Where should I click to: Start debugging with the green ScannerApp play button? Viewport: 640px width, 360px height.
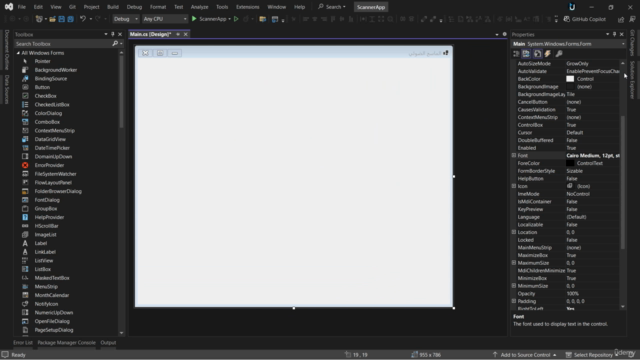point(211,19)
